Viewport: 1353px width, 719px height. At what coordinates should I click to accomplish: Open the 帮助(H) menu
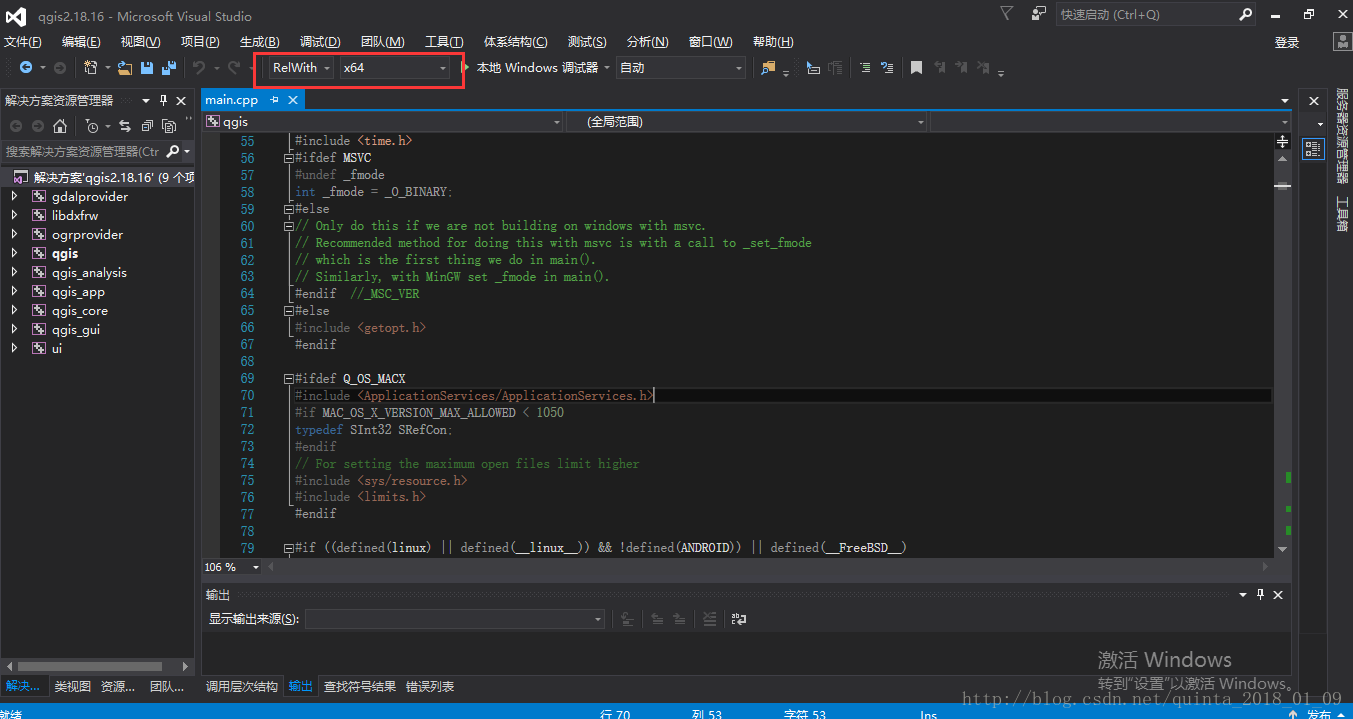coord(773,41)
